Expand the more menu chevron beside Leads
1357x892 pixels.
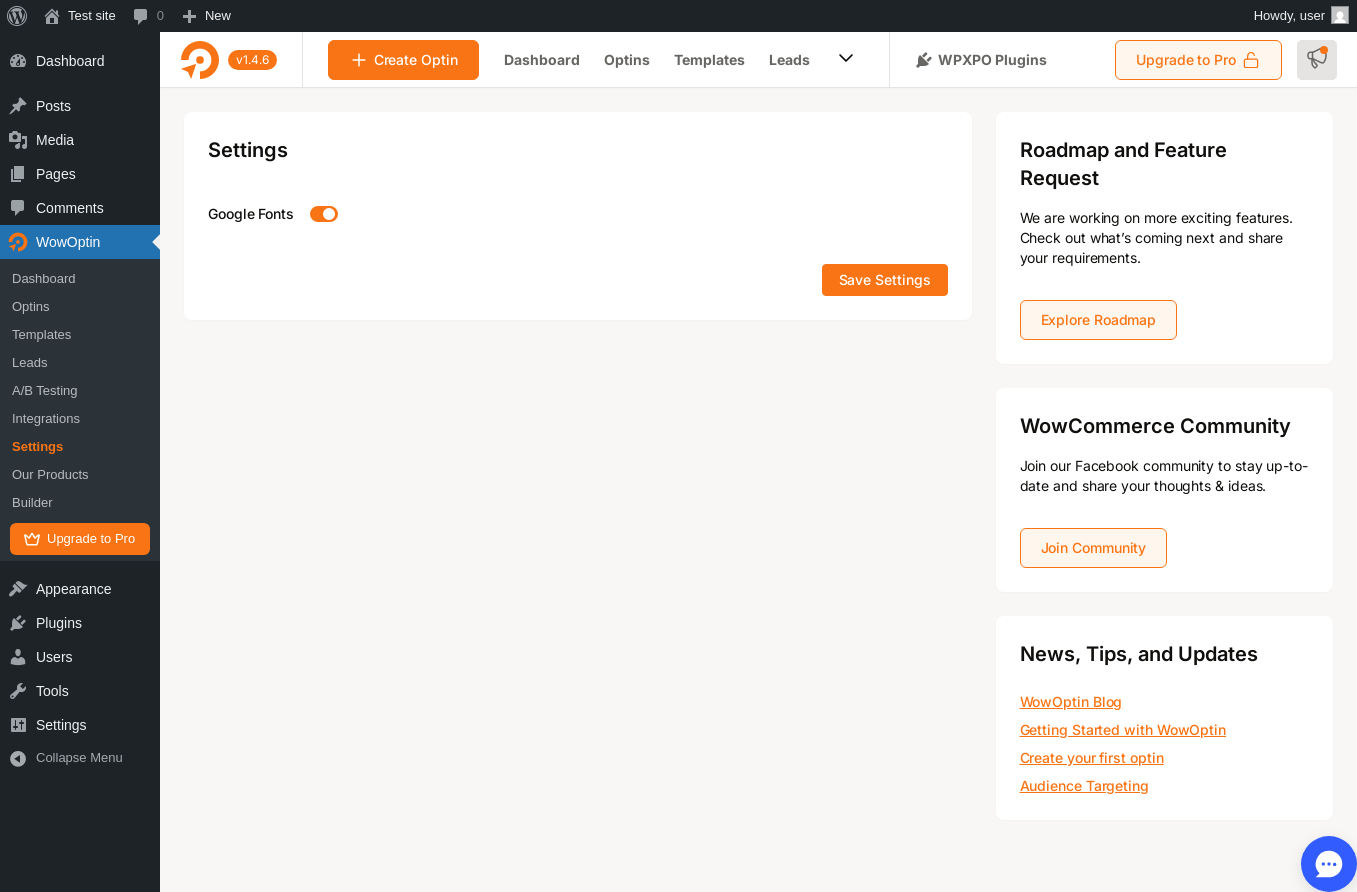[x=846, y=59]
